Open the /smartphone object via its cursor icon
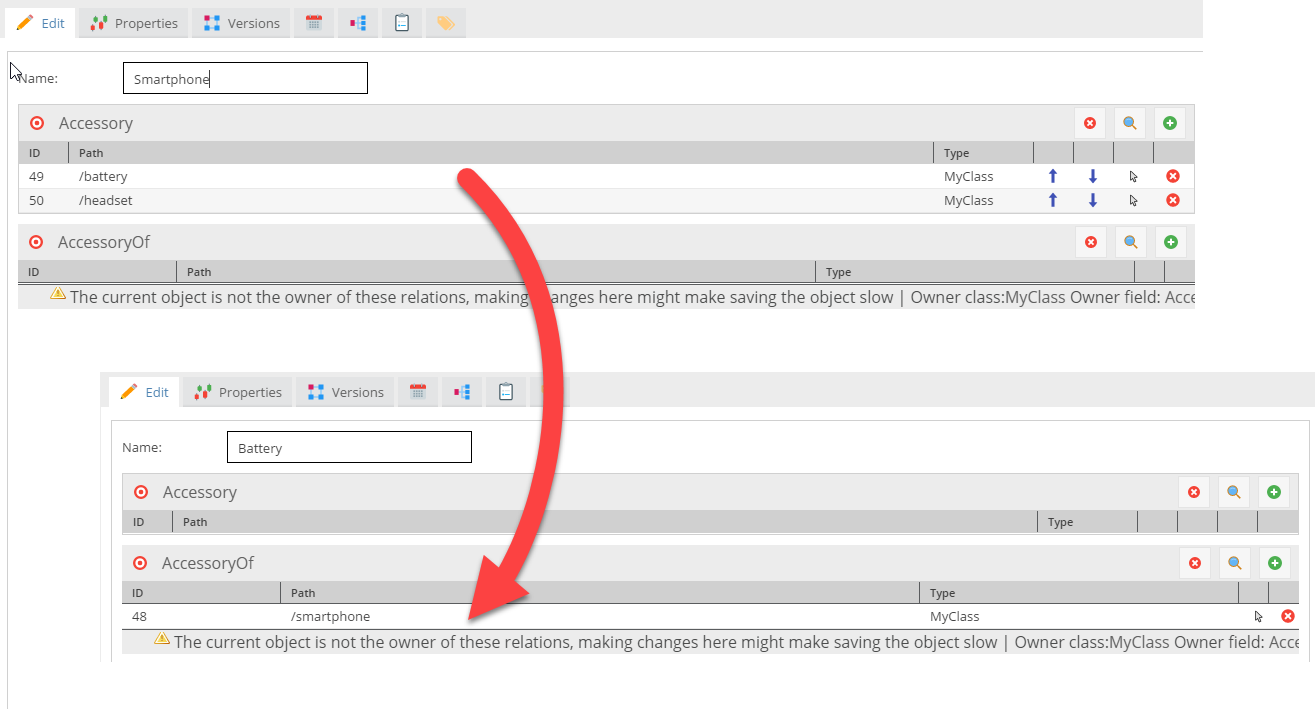This screenshot has width=1315, height=709. click(x=1258, y=617)
